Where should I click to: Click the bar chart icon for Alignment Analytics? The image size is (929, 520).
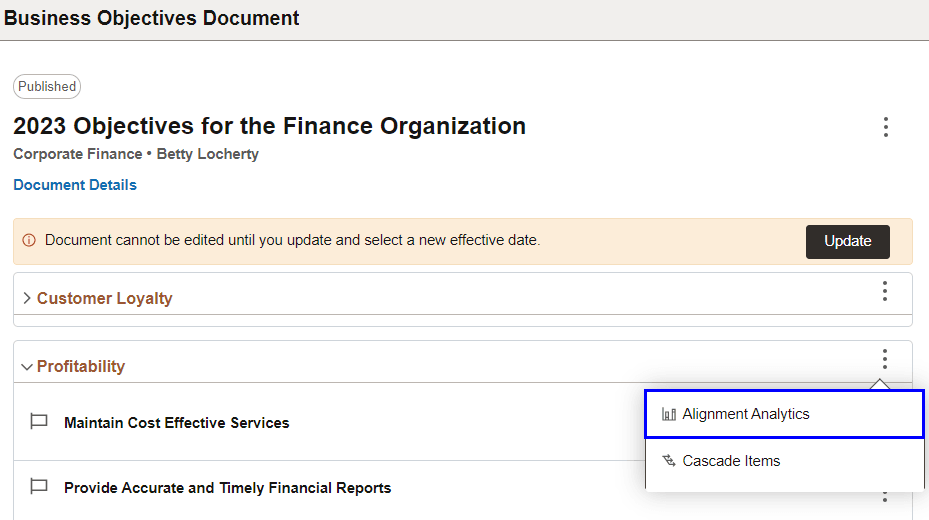click(x=669, y=414)
